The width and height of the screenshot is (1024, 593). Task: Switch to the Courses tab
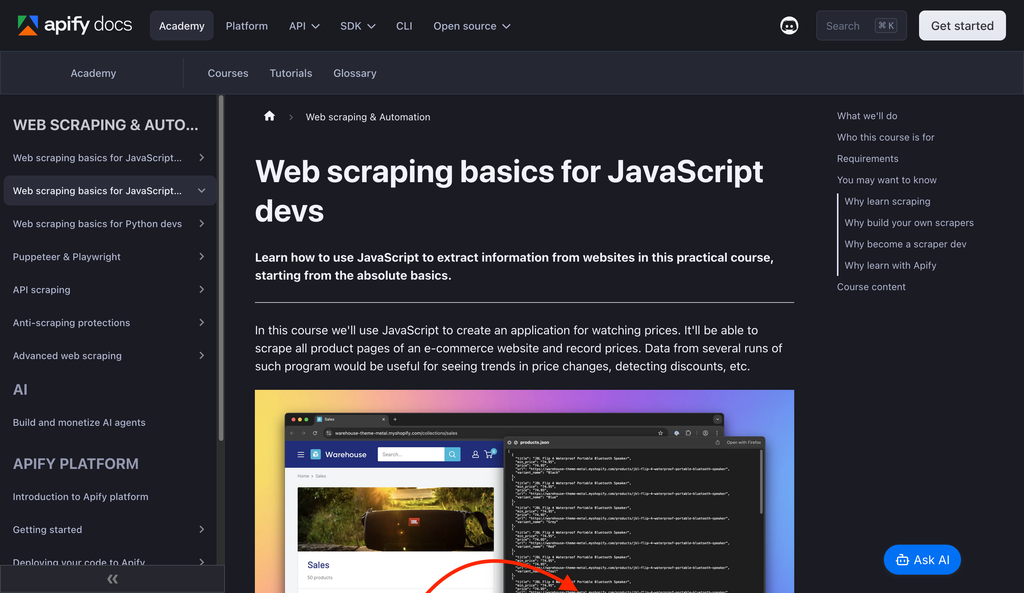click(228, 73)
